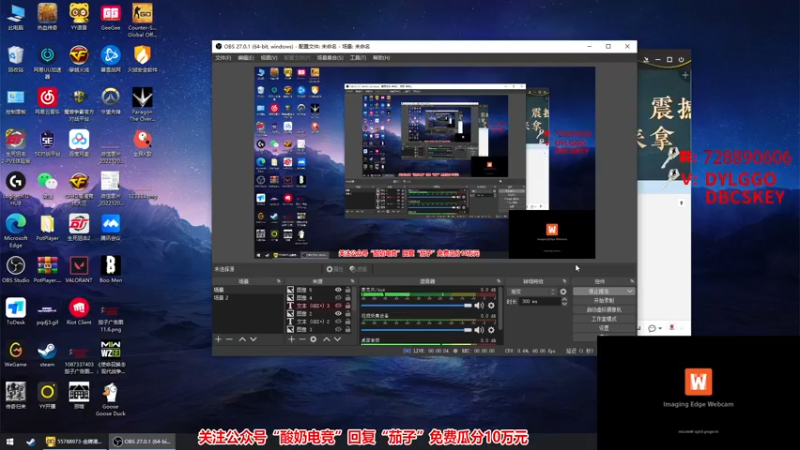This screenshot has height=450, width=800.
Task: Open the Baidu Netdisk desktop icon
Action: [x=79, y=143]
